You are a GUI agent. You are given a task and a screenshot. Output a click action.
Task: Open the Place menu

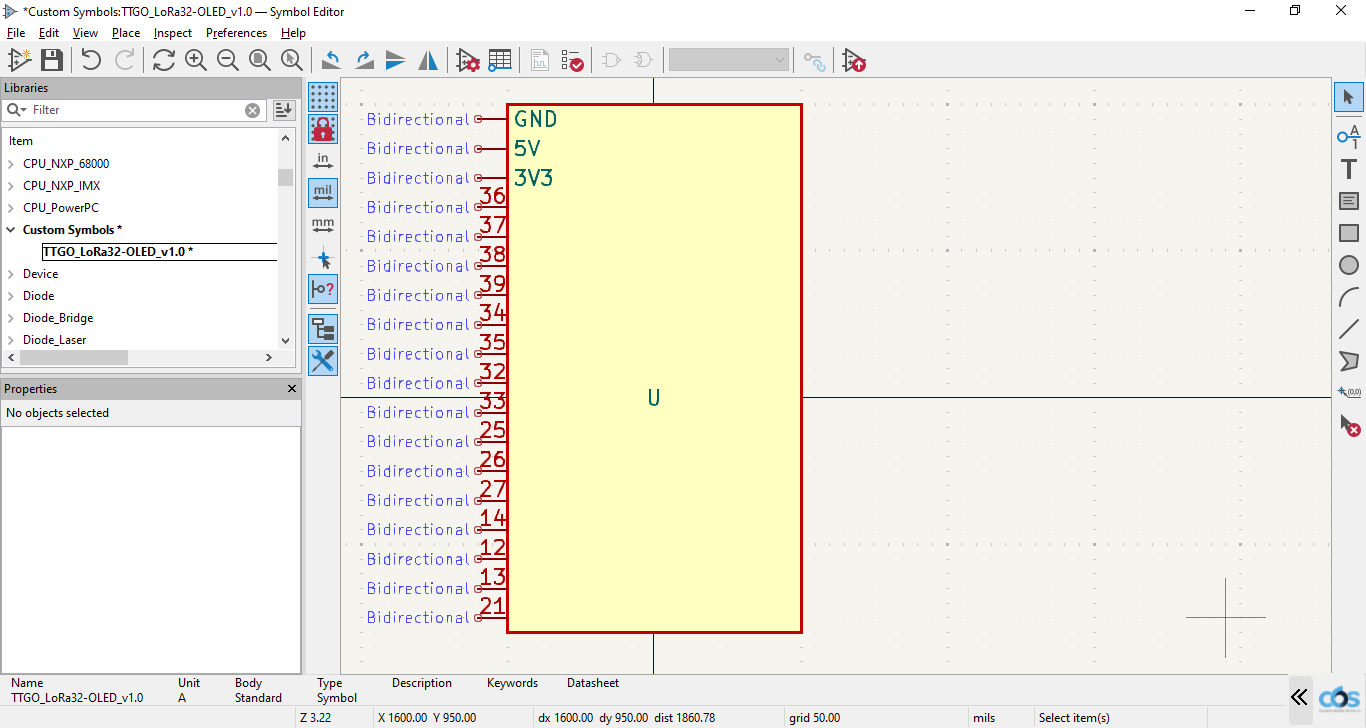coord(126,33)
